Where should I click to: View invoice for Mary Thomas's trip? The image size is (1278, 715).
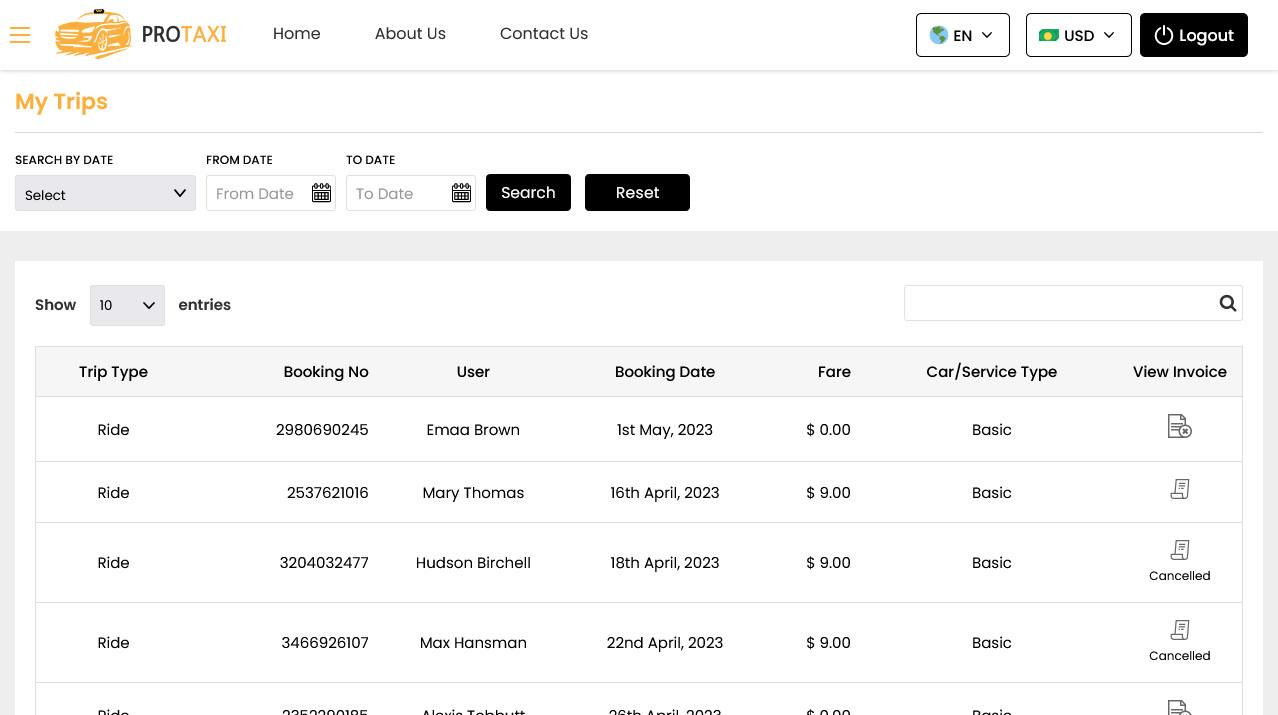[1180, 489]
